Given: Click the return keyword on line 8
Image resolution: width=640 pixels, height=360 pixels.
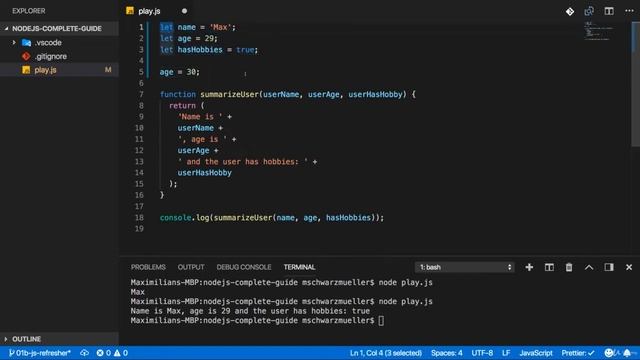Looking at the screenshot, I should [x=182, y=106].
